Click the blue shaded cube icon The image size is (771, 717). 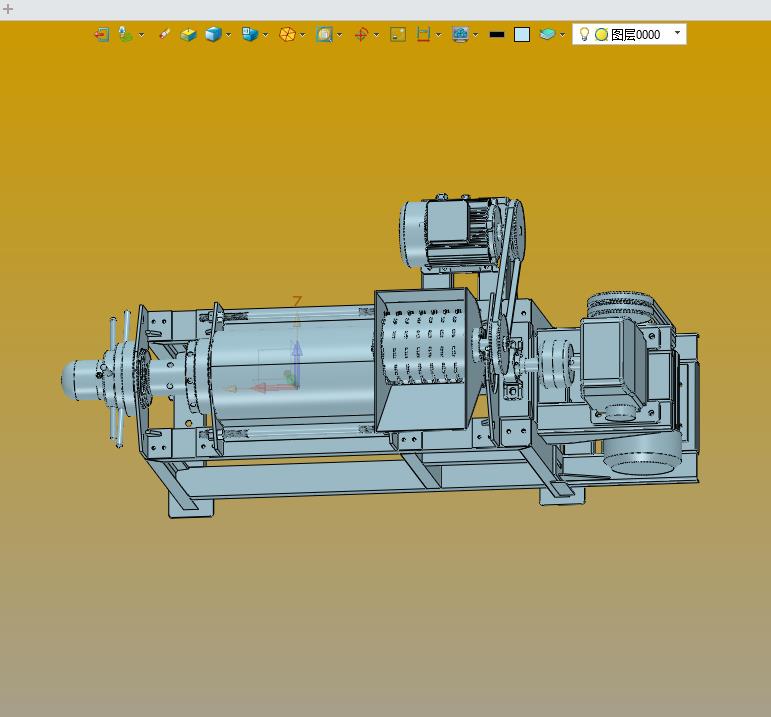(213, 34)
